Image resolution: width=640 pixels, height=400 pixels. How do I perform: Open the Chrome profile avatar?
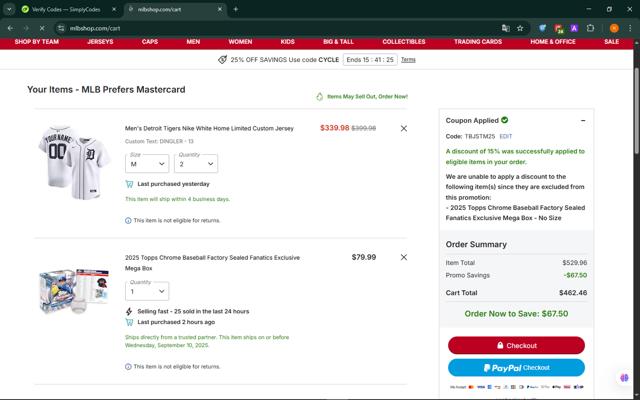pyautogui.click(x=614, y=28)
